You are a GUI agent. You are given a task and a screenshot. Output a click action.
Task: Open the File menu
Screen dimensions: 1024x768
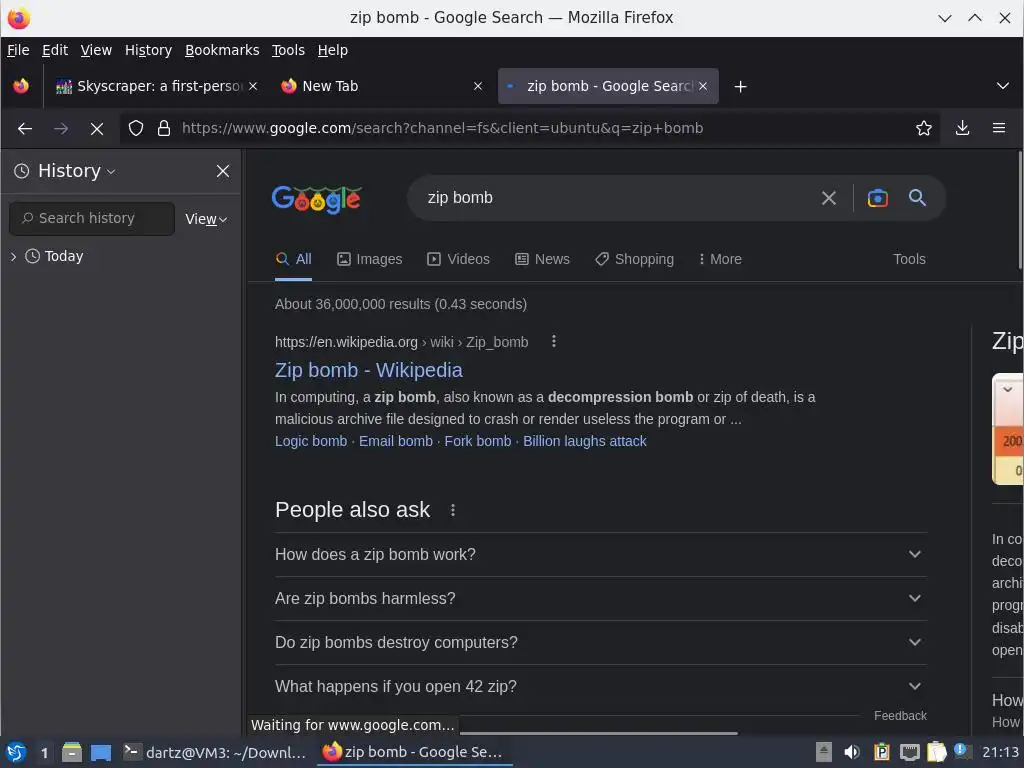(x=18, y=50)
